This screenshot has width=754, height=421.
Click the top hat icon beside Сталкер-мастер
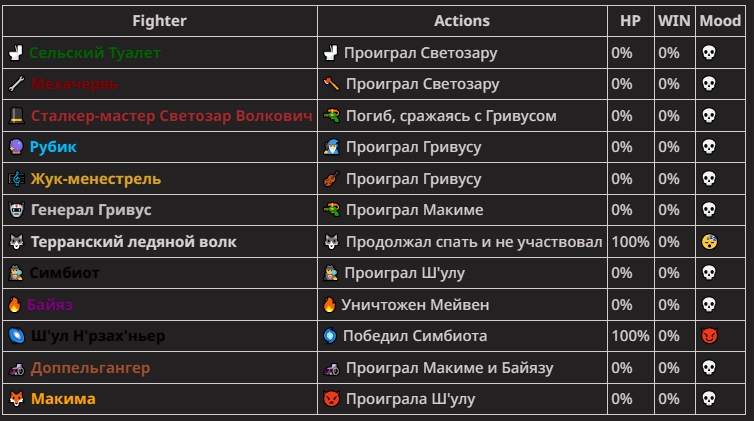click(16, 115)
